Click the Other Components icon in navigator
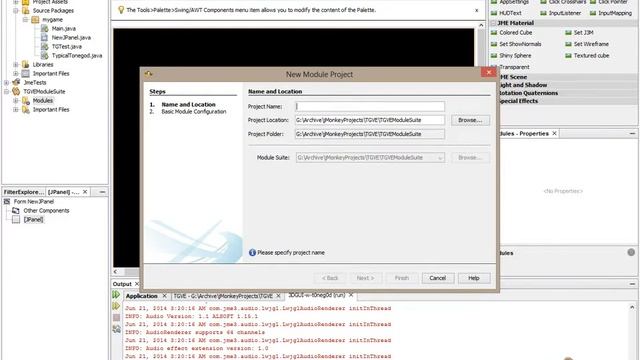Viewport: 640px width, 360px height. (x=16, y=211)
